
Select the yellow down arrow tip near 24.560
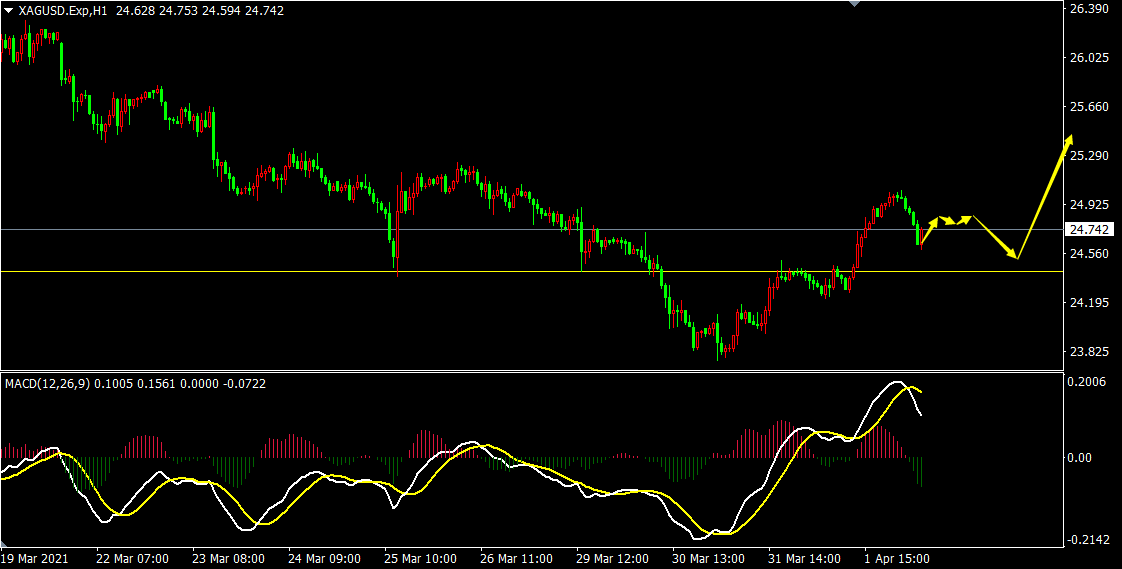click(x=1016, y=257)
